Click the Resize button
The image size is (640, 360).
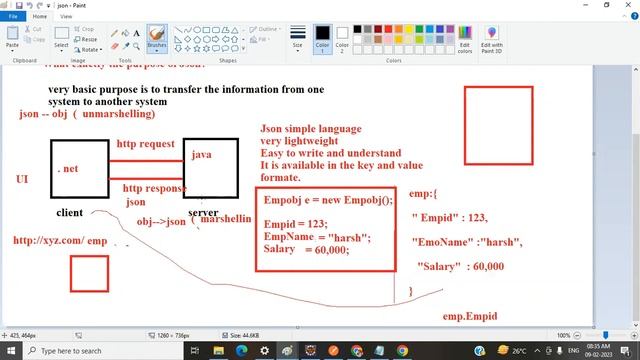click(86, 40)
